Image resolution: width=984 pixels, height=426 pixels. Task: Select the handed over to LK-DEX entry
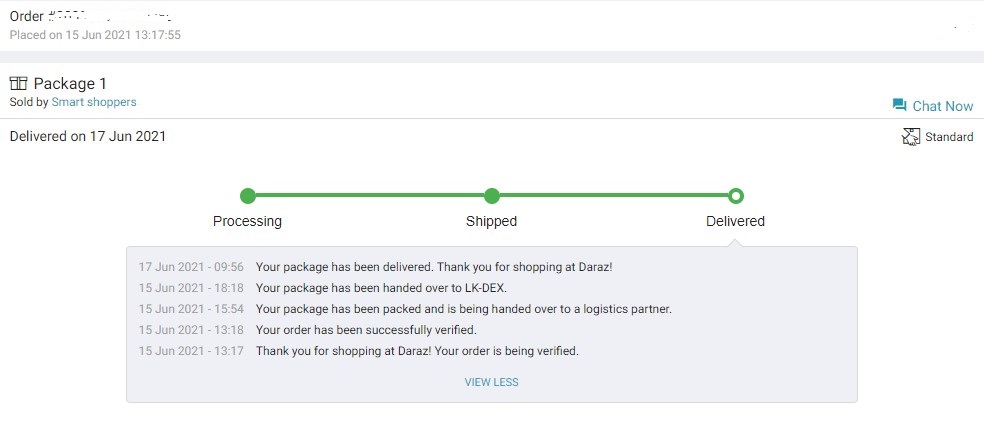pos(323,288)
